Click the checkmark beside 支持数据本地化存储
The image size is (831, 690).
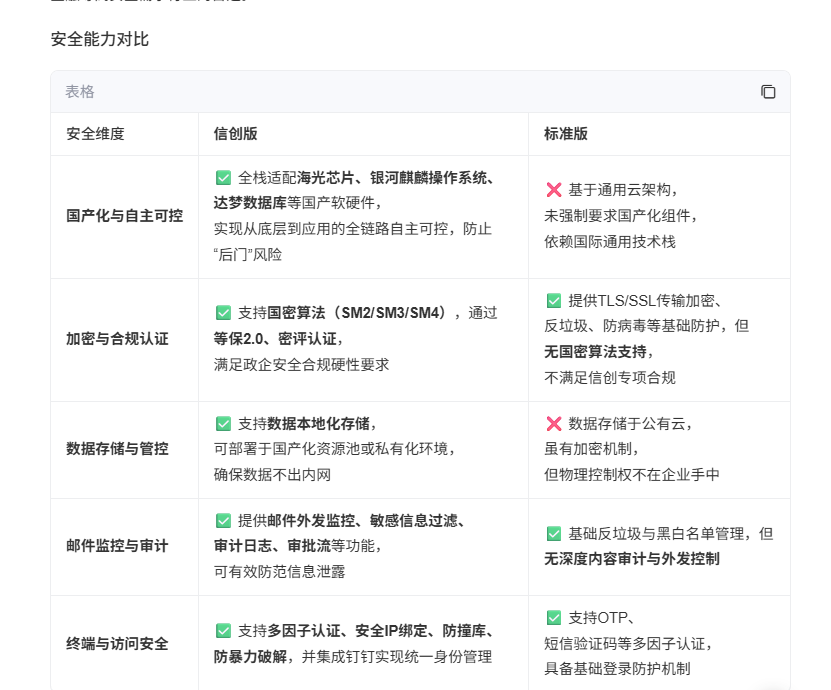224,423
